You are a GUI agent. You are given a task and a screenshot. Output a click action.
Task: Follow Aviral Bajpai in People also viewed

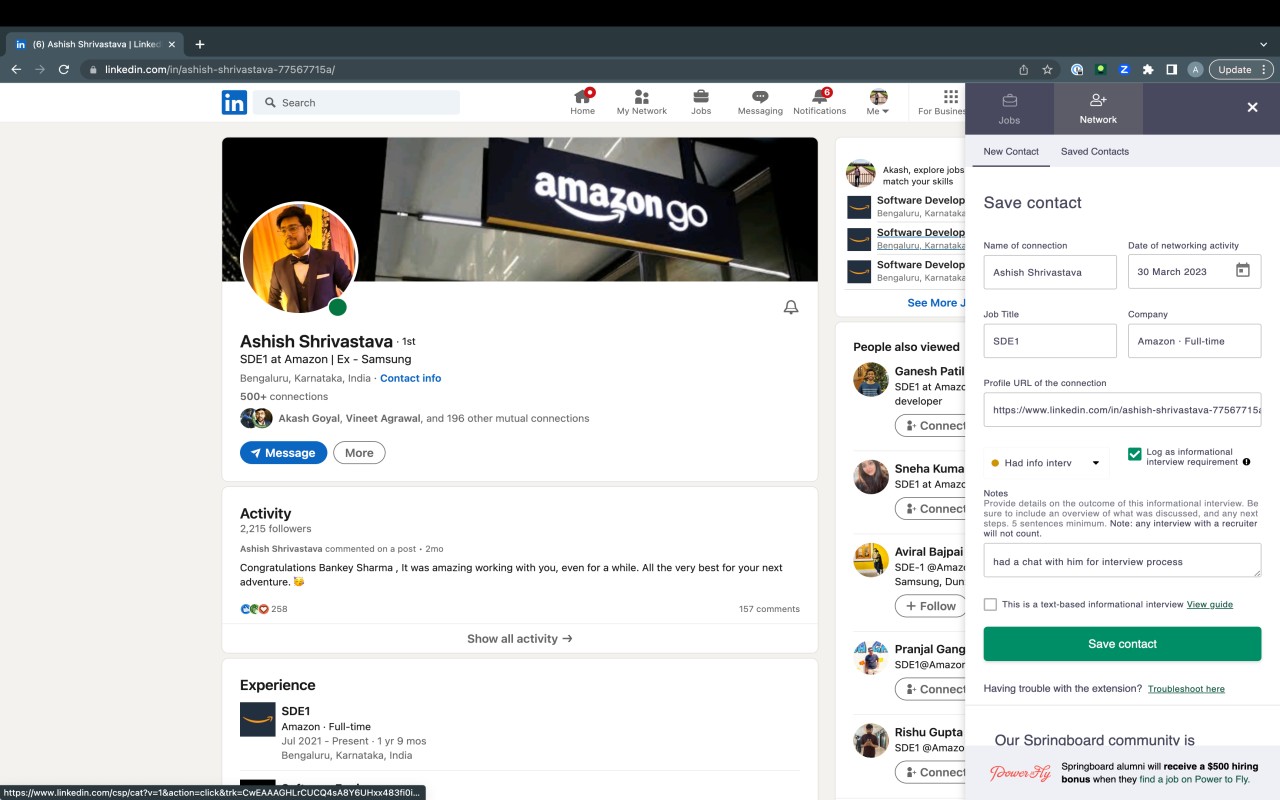[x=930, y=605]
